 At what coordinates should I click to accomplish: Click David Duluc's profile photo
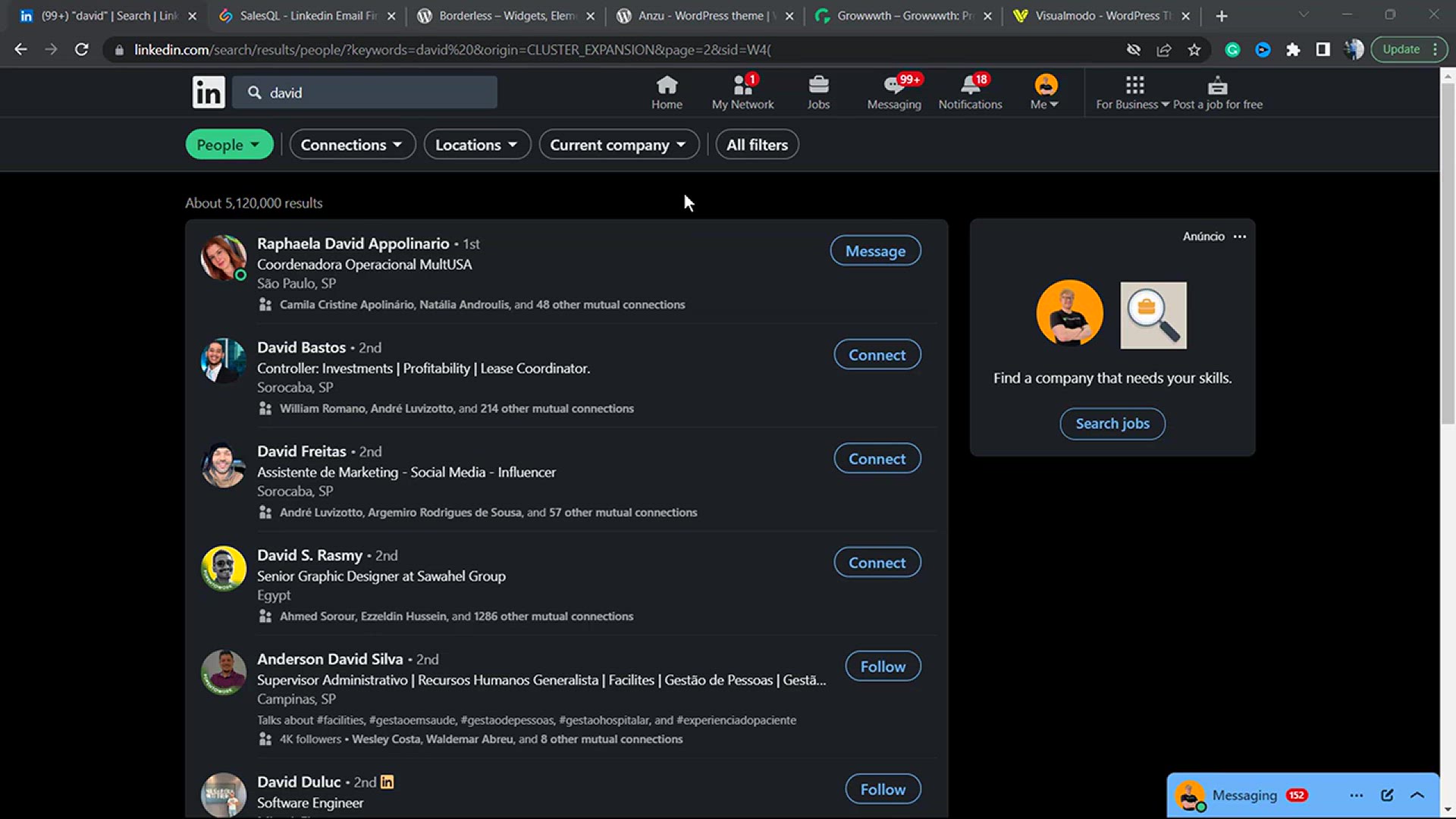tap(223, 795)
